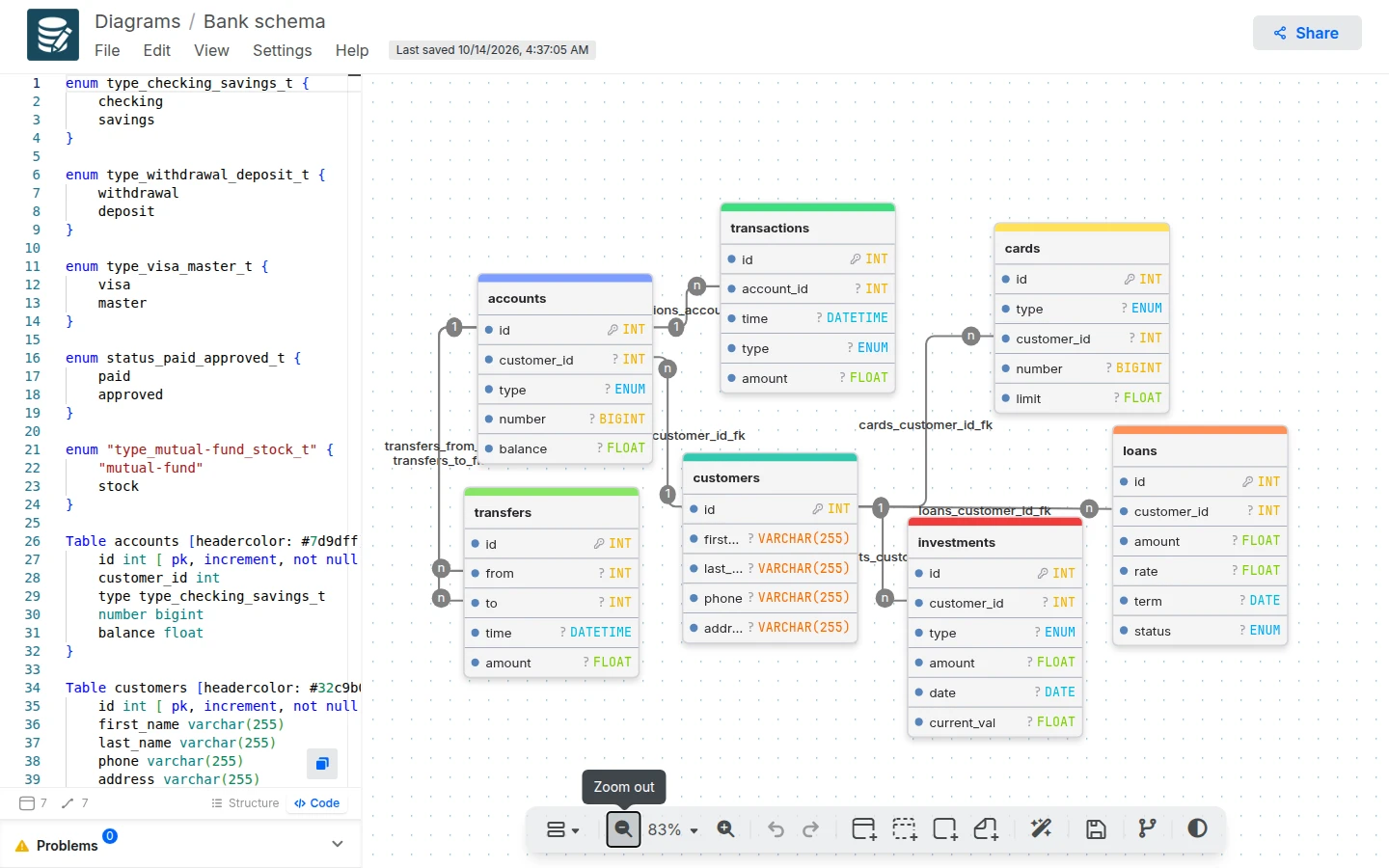This screenshot has width=1389, height=868.
Task: Click the Share button
Action: coord(1307,33)
